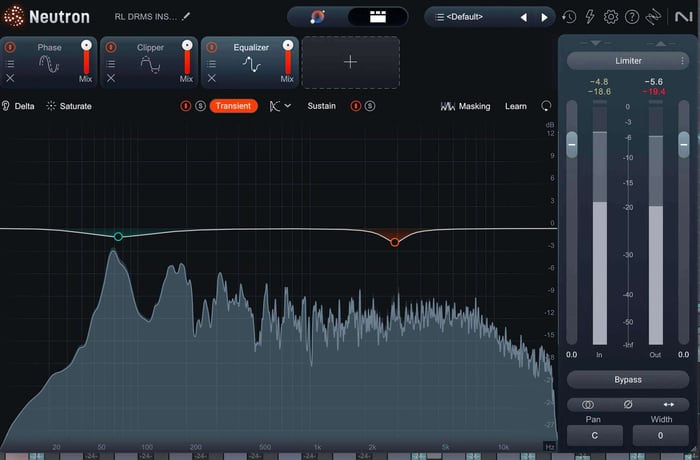700x460 pixels.
Task: Adjust the output gain fader
Action: [x=683, y=144]
